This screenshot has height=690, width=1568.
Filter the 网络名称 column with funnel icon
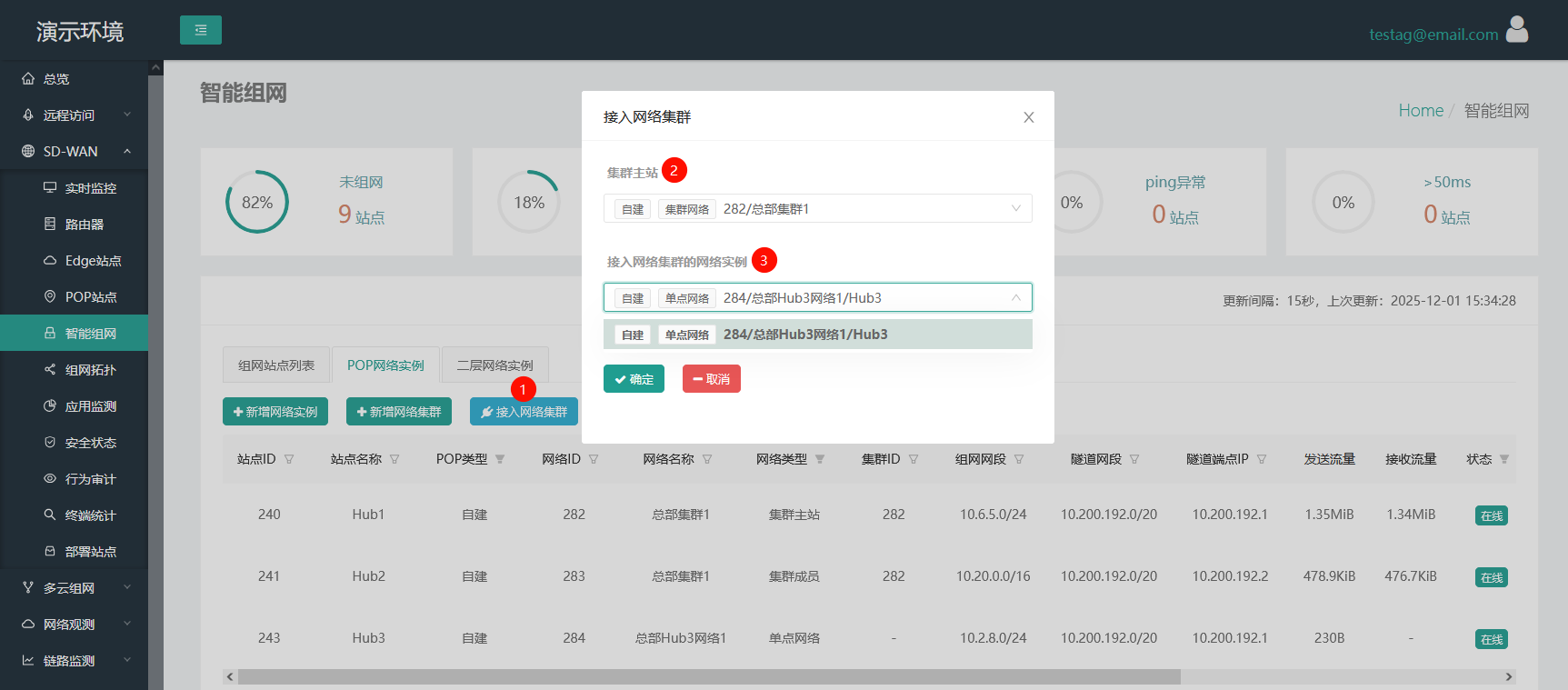click(x=707, y=459)
